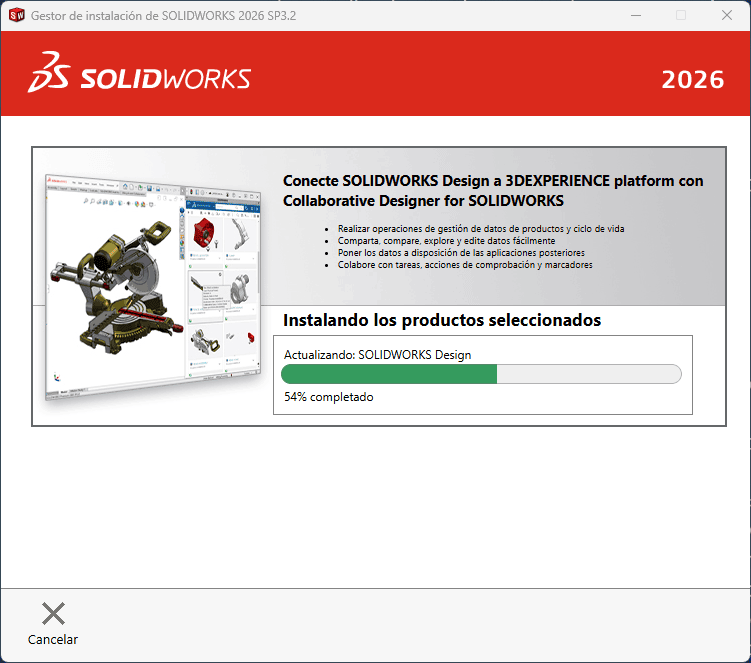The width and height of the screenshot is (751, 663).
Task: Click the 'Conecte SOLIDWORKS Design a 3DEXPERIENCE' headline
Action: tap(493, 191)
